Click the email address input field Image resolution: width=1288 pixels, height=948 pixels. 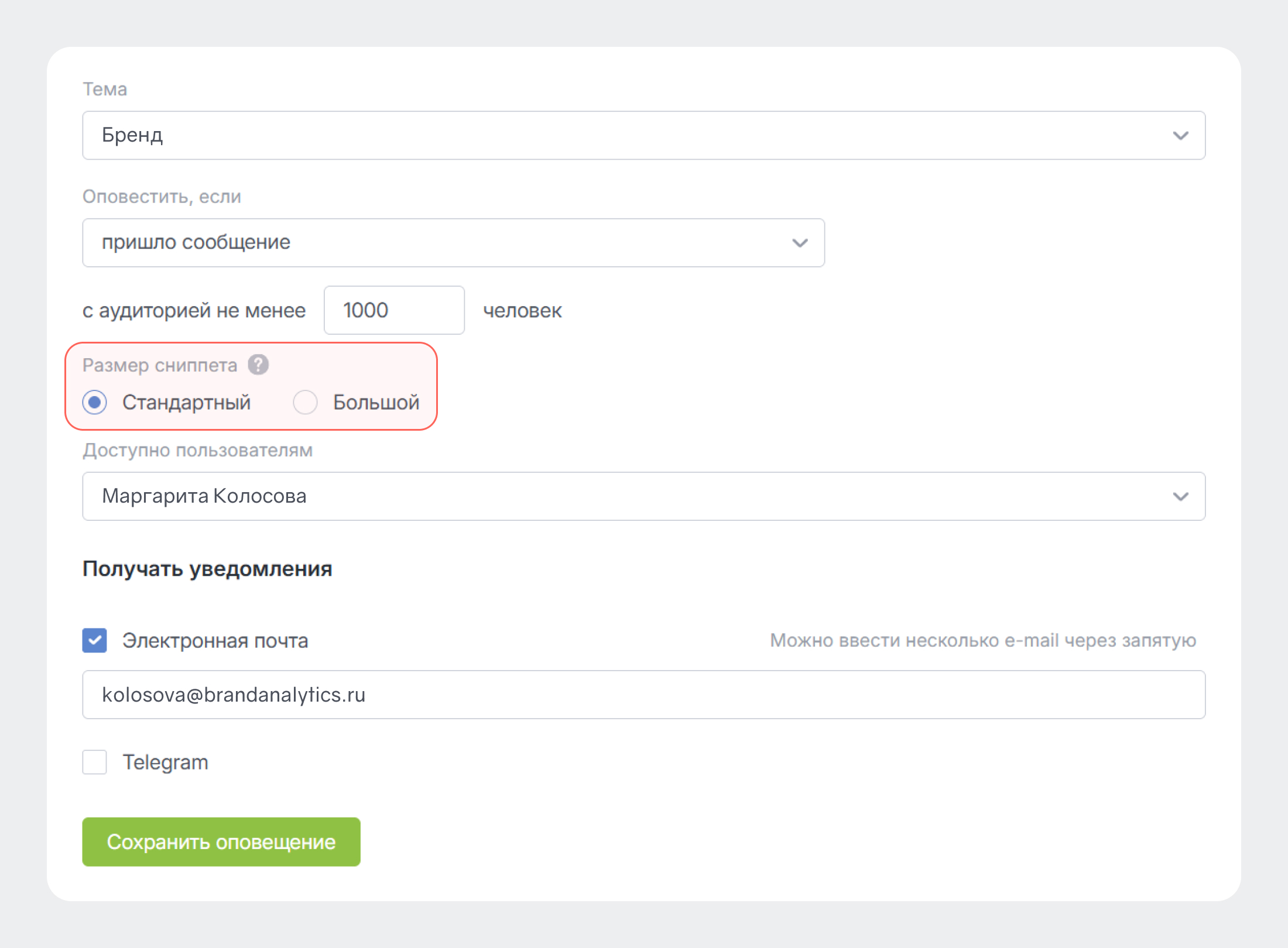[643, 695]
